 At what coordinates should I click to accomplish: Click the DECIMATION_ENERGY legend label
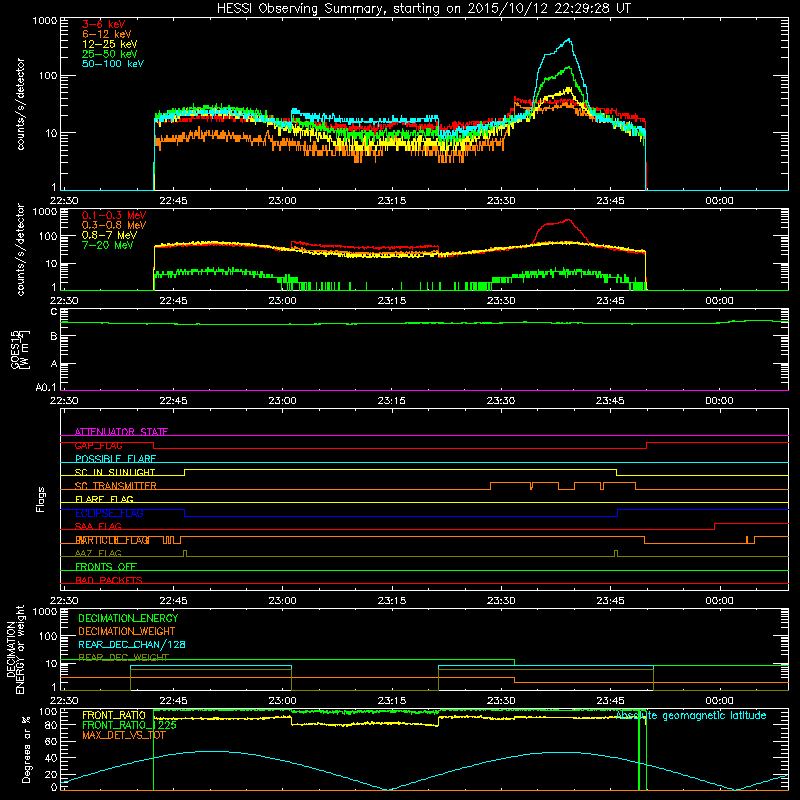pyautogui.click(x=128, y=618)
